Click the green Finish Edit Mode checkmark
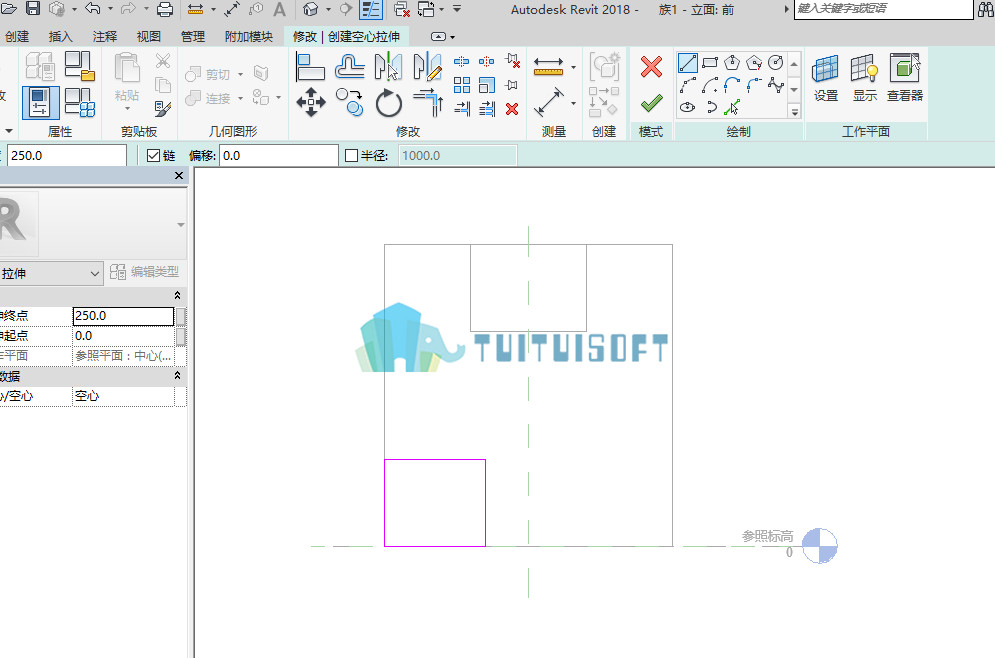This screenshot has height=658, width=995. pos(651,103)
